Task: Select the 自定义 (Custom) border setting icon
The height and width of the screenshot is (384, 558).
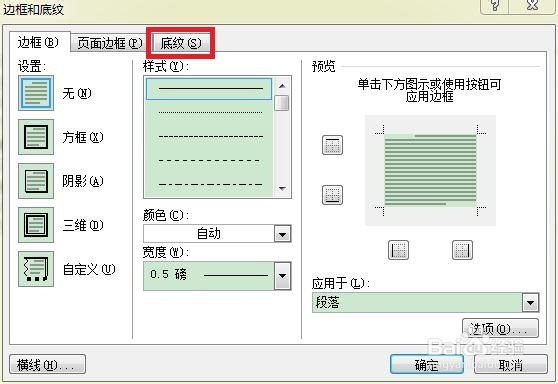Action: pyautogui.click(x=36, y=269)
